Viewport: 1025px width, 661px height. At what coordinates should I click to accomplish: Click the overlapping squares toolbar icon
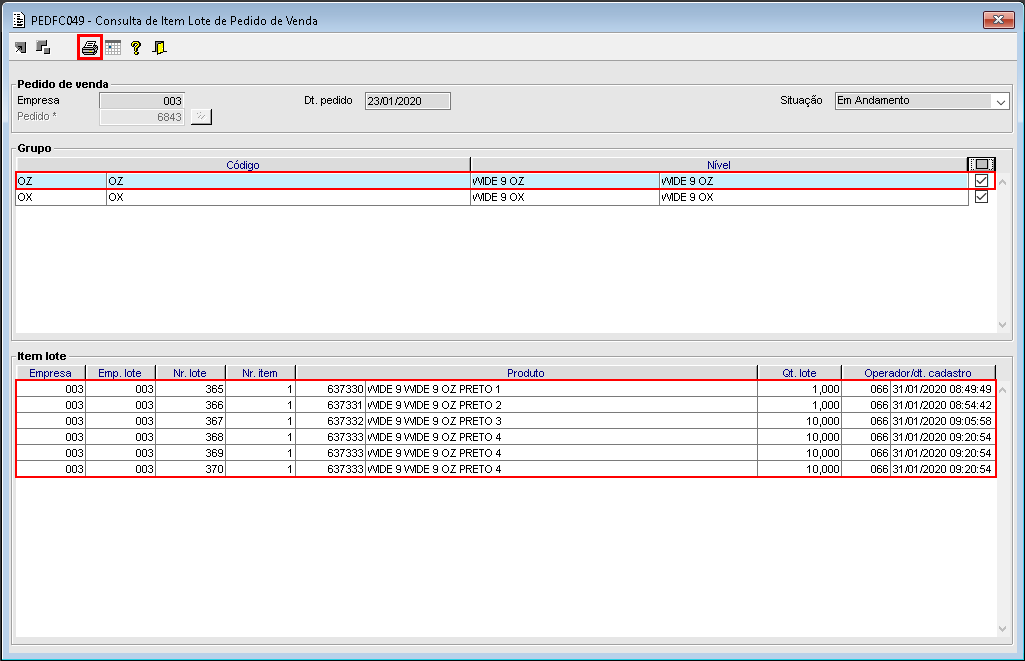tap(43, 48)
